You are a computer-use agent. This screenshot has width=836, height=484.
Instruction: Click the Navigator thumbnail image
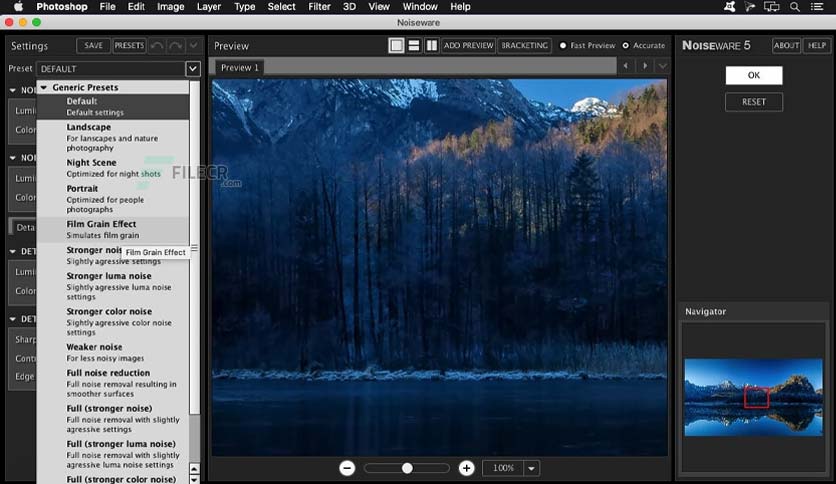[x=753, y=397]
